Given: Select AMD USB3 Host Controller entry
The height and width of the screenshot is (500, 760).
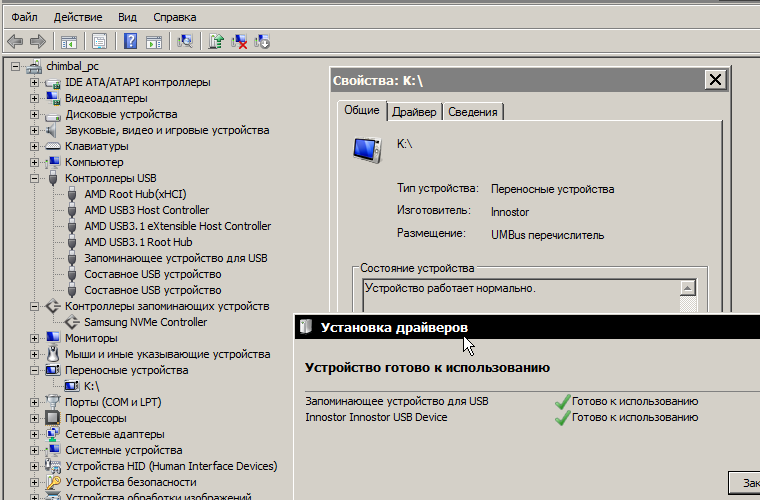Looking at the screenshot, I should pos(146,210).
